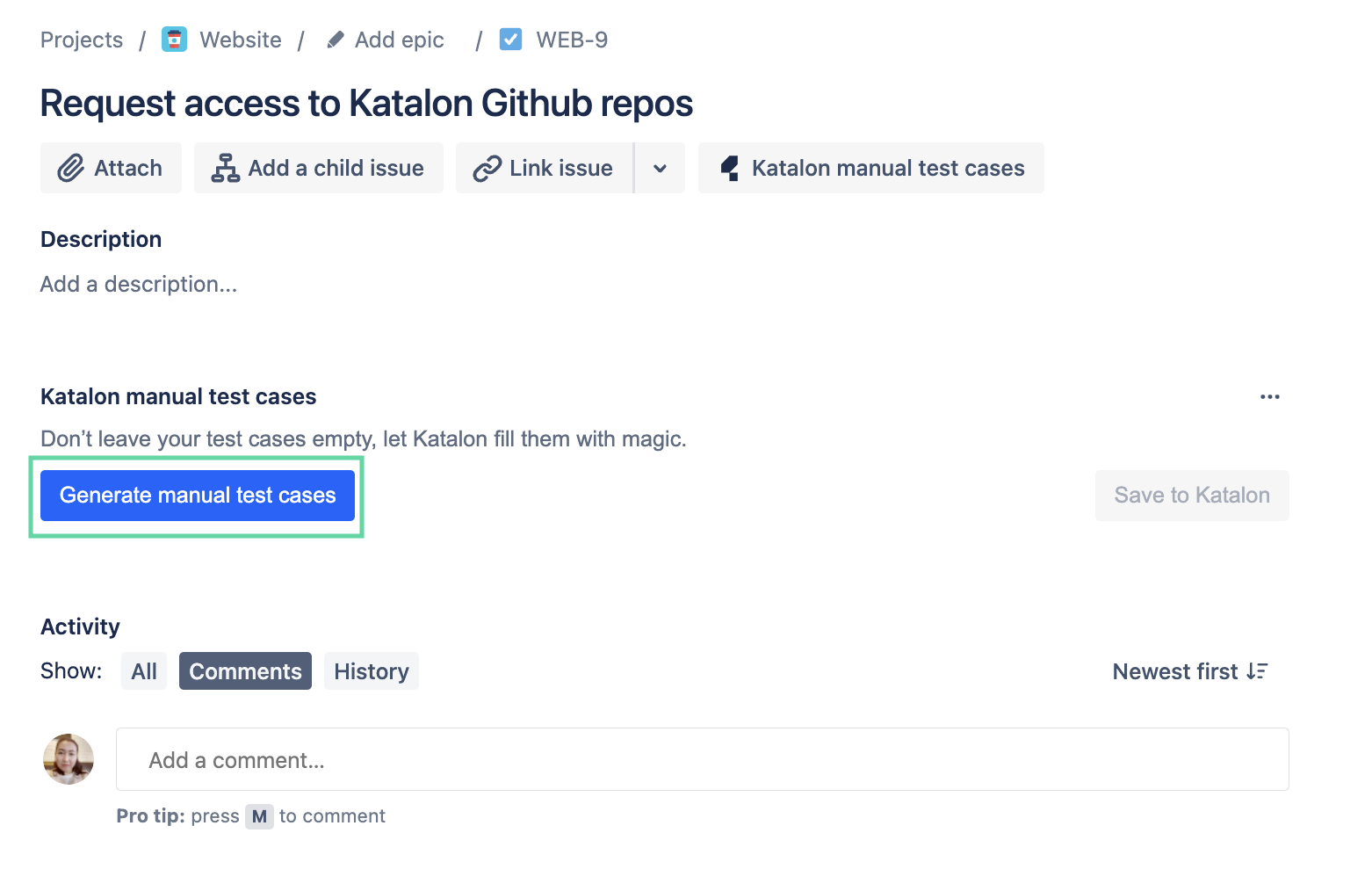Click the Attach paperclip button
The width and height of the screenshot is (1372, 891).
111,168
